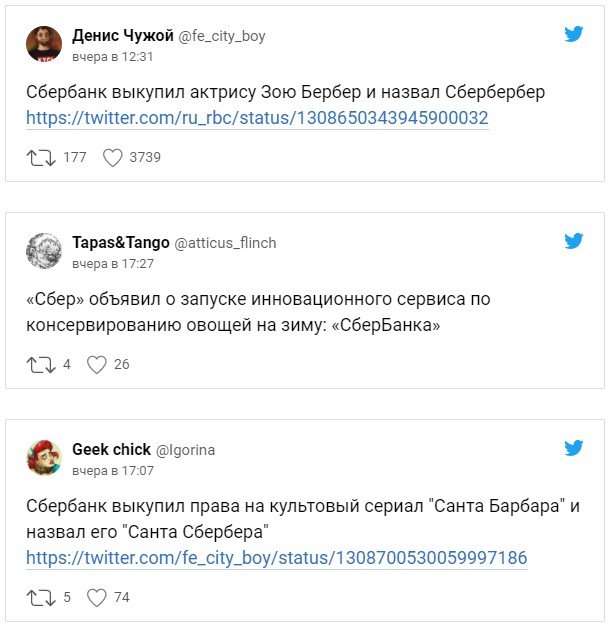Open Tapas&Tango profile avatar

click(44, 251)
